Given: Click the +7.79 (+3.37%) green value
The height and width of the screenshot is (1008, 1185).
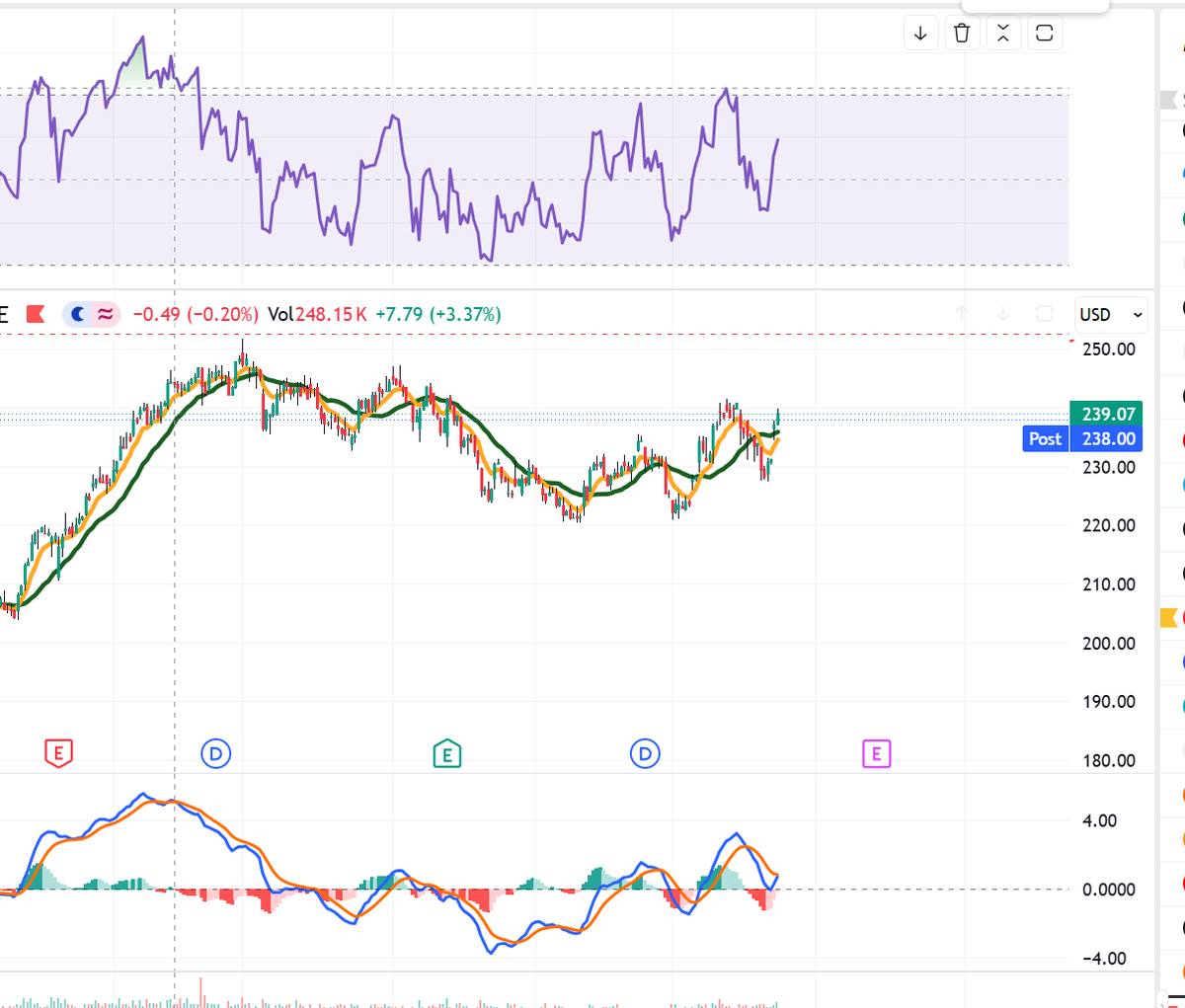Looking at the screenshot, I should click(438, 314).
